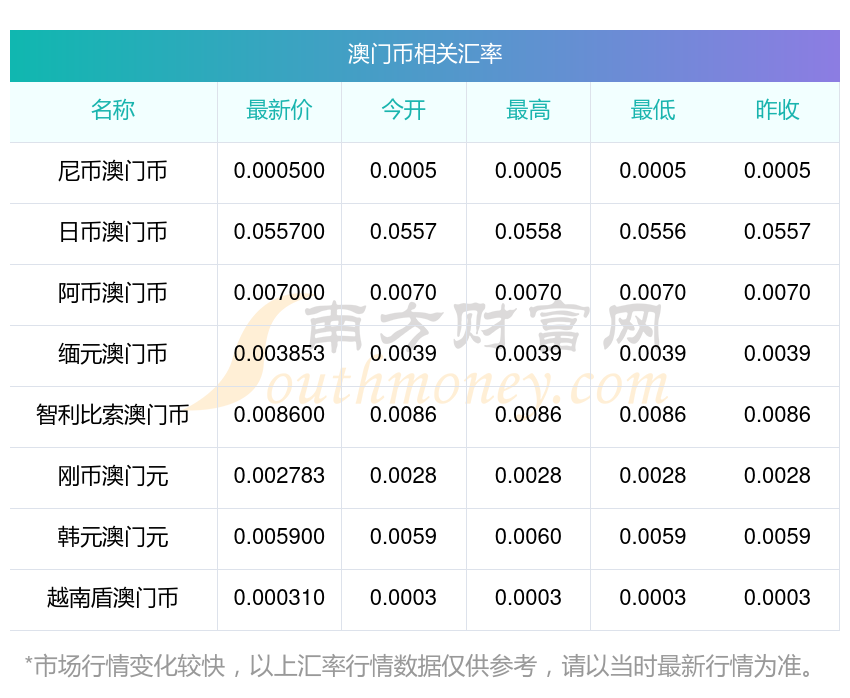The width and height of the screenshot is (850, 698).
Task: Select latest price value 0.005900
Action: tap(279, 537)
